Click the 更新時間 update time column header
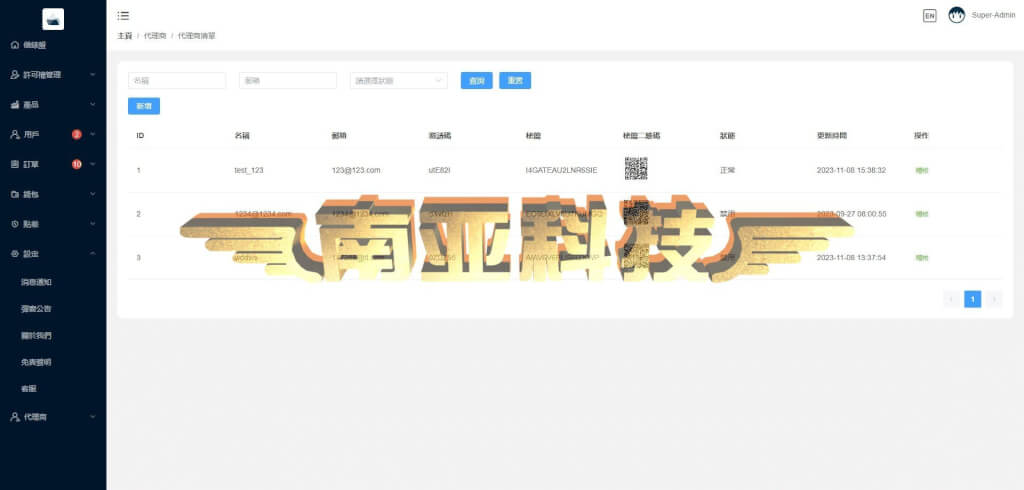Screen dimensions: 1024x490 coord(832,136)
